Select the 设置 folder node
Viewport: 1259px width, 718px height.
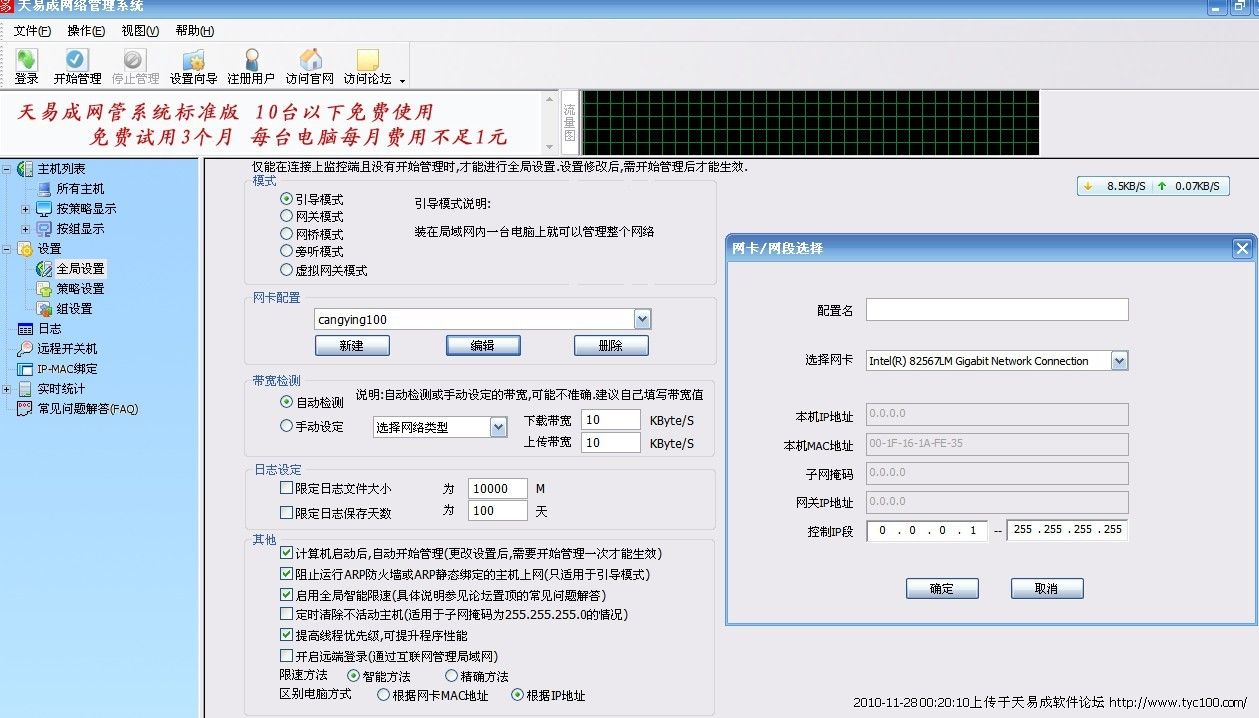coord(49,249)
